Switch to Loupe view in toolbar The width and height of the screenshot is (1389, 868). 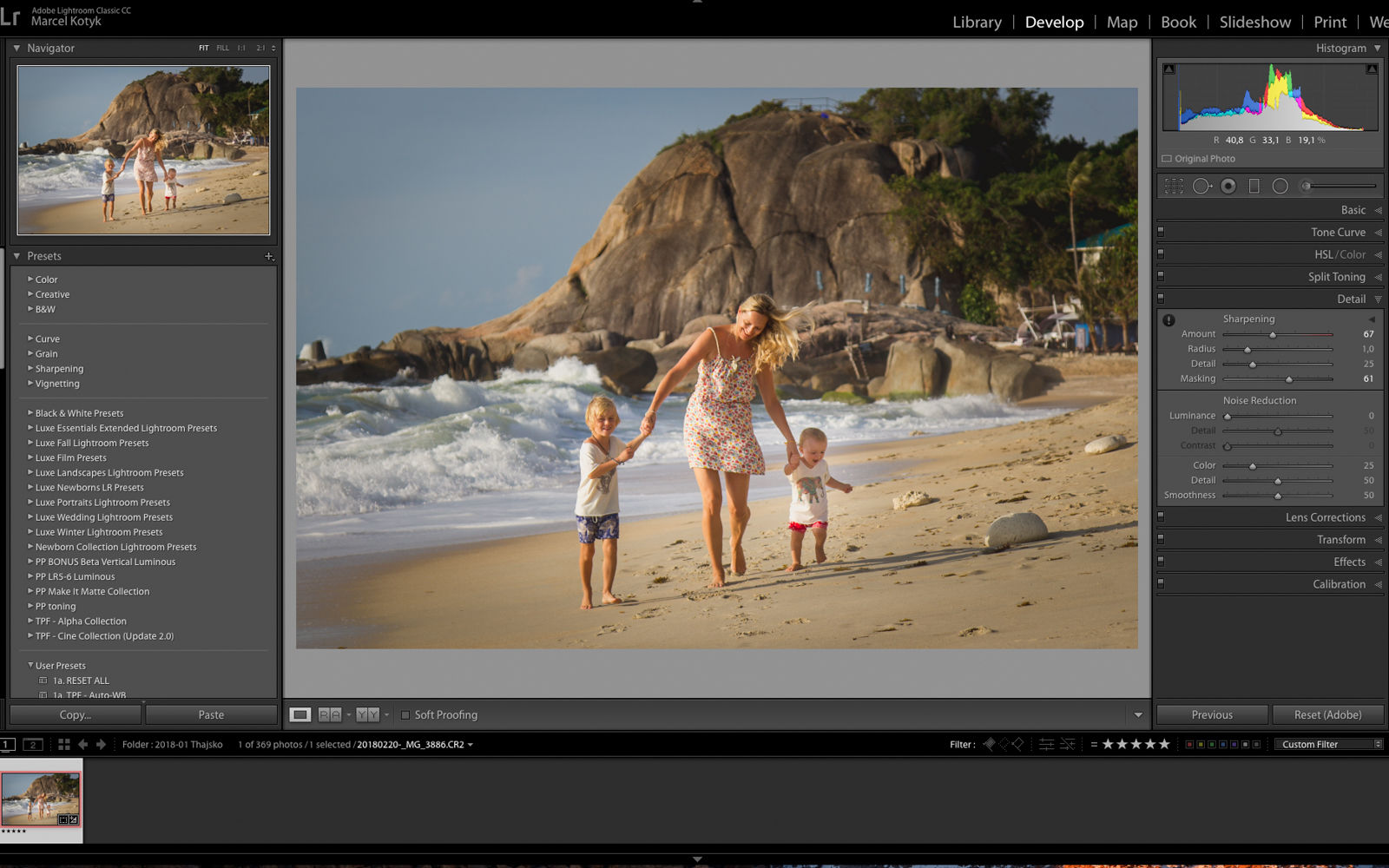click(x=300, y=714)
